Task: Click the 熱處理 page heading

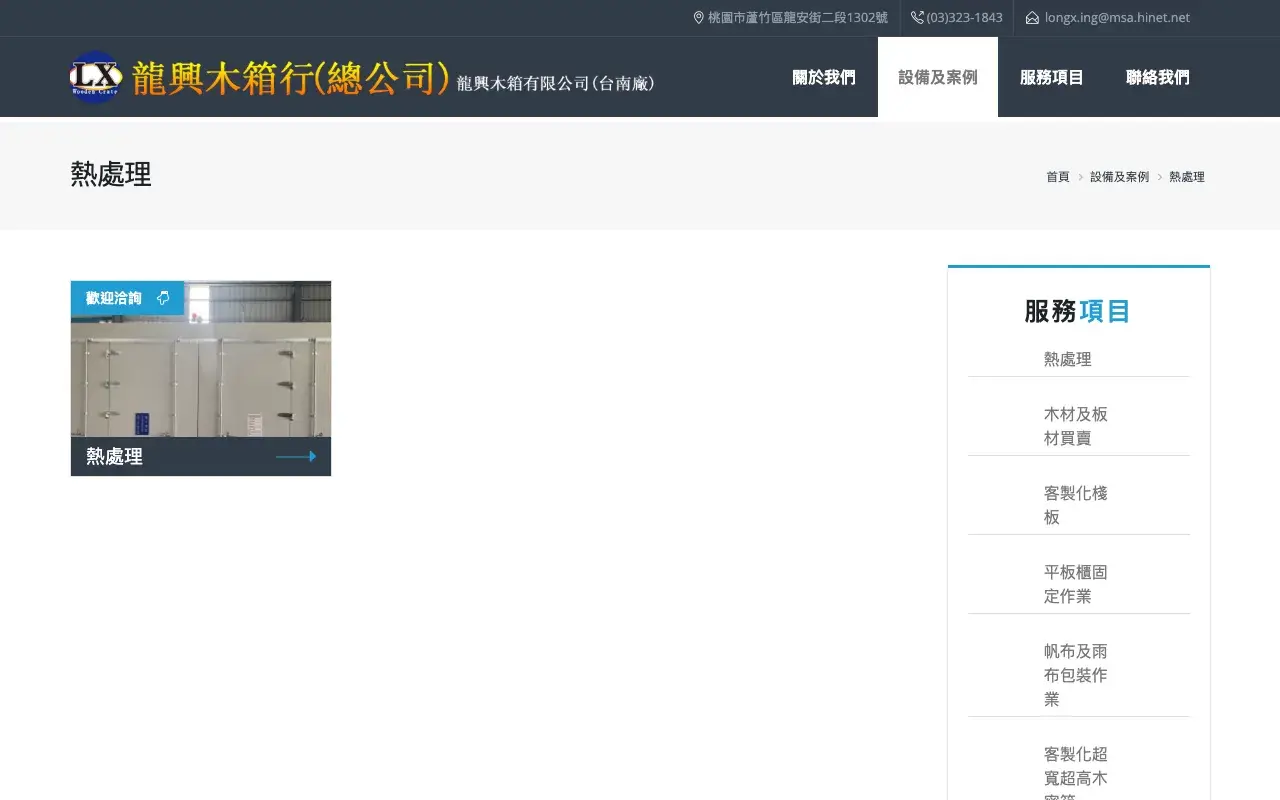Action: click(111, 175)
